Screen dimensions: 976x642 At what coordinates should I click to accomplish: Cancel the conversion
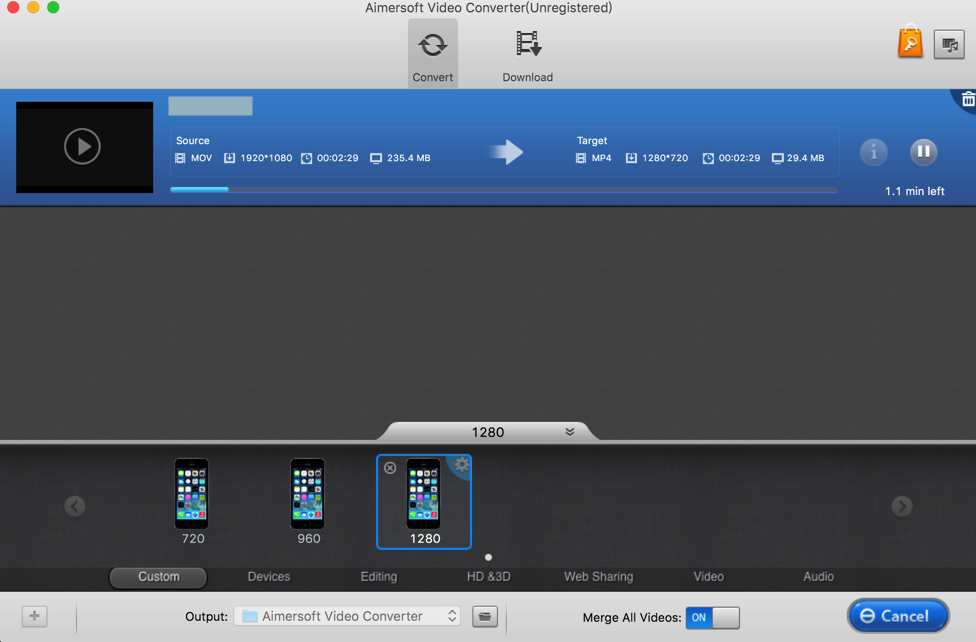(x=898, y=616)
